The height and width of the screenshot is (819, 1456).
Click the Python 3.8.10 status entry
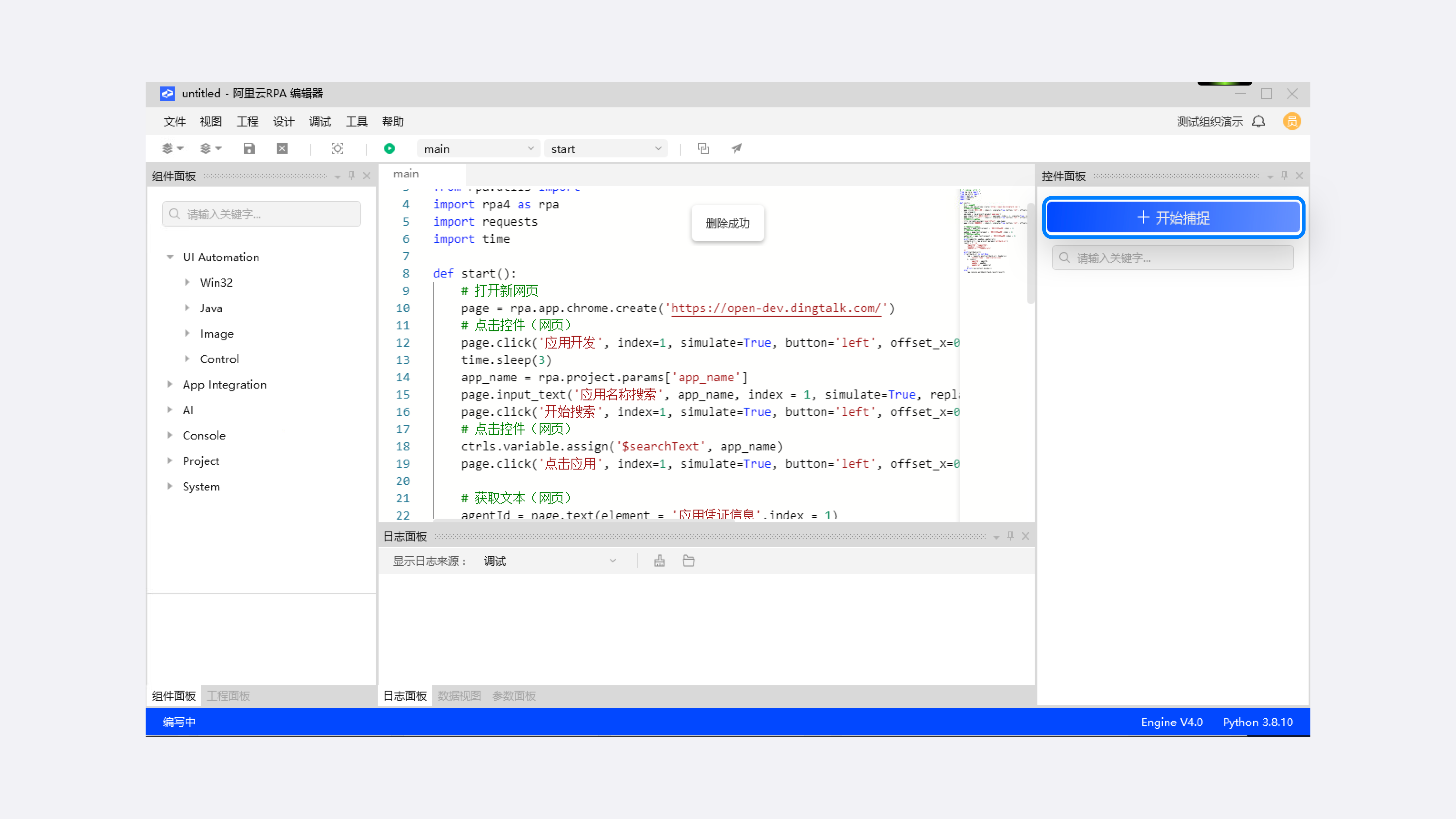(x=1258, y=722)
